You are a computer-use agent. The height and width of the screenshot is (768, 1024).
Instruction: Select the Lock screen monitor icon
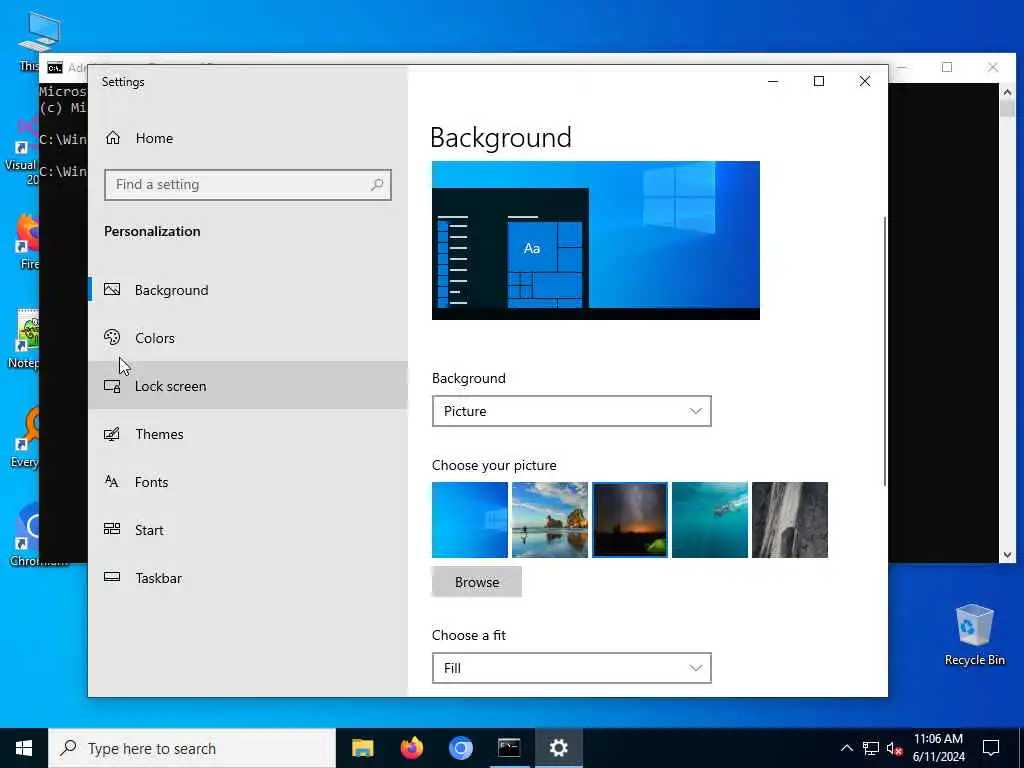(x=112, y=386)
